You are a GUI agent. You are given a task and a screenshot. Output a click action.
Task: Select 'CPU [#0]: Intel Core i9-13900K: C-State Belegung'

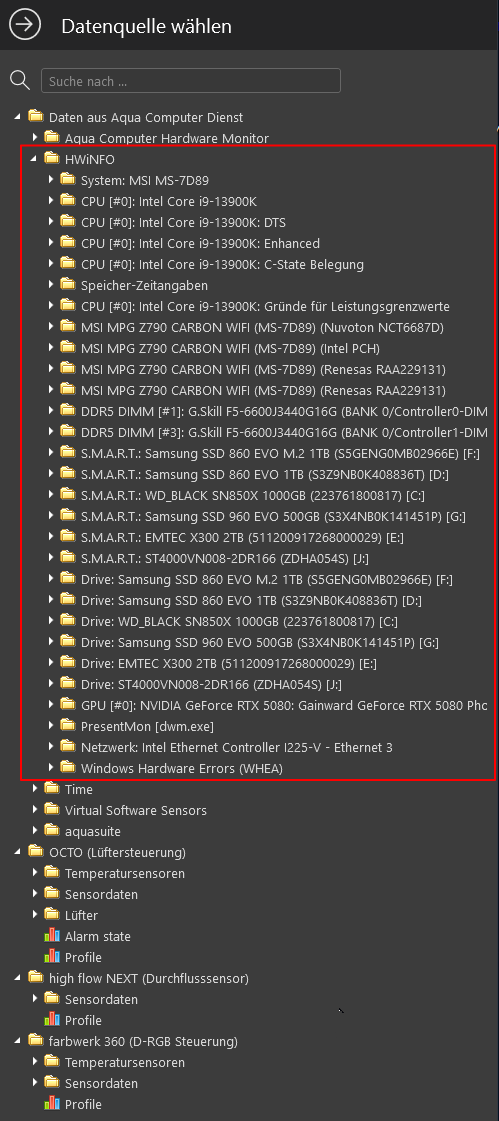[x=222, y=265]
